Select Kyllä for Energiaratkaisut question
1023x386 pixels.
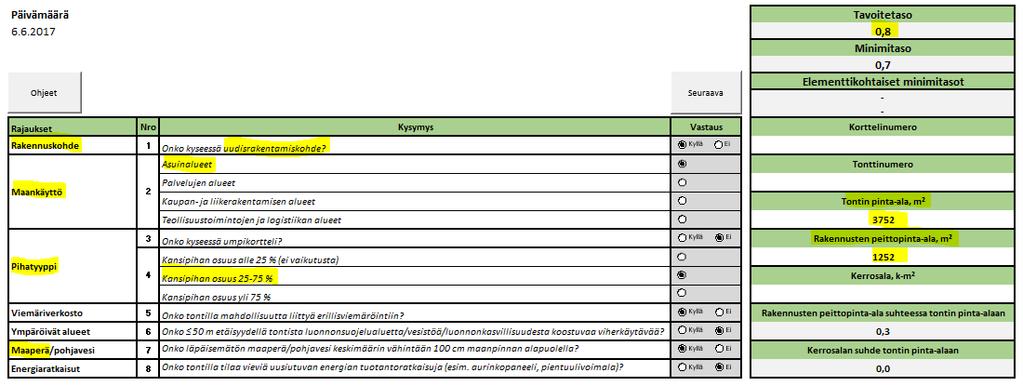[x=682, y=366]
